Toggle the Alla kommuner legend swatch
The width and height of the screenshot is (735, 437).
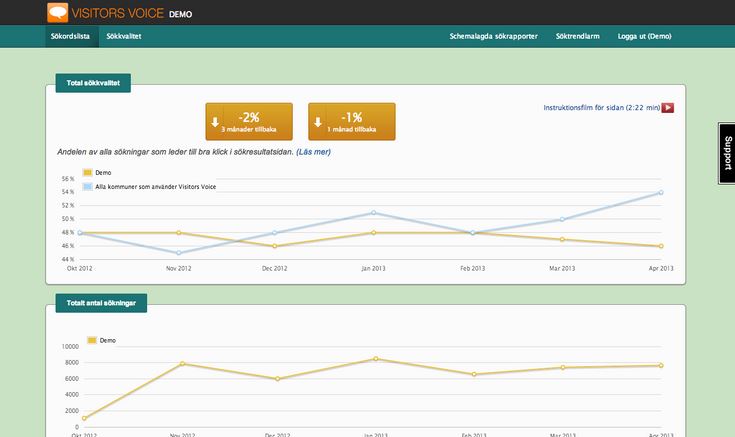coord(87,186)
